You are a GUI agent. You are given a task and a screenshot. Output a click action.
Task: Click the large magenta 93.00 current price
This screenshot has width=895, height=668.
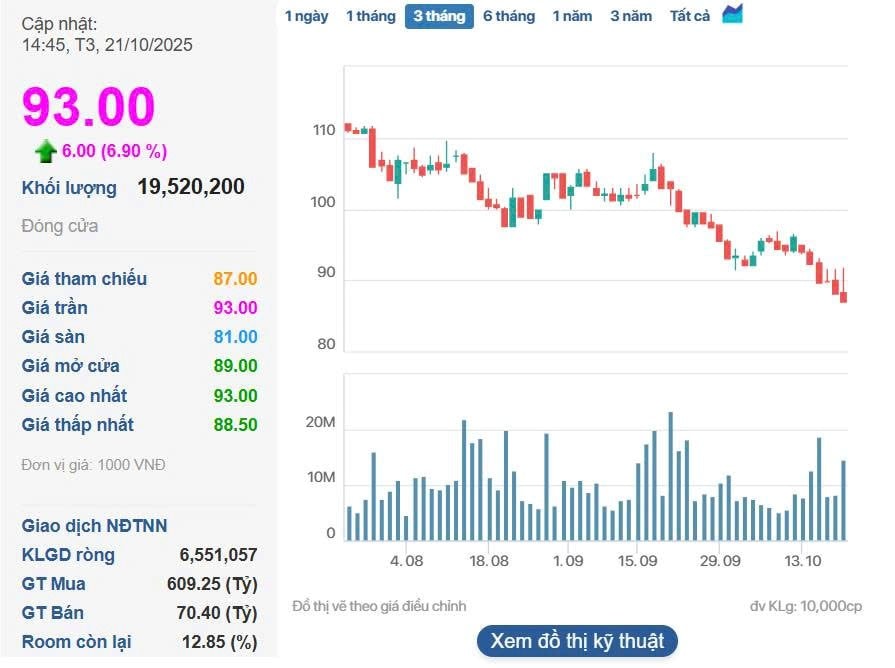click(x=89, y=107)
